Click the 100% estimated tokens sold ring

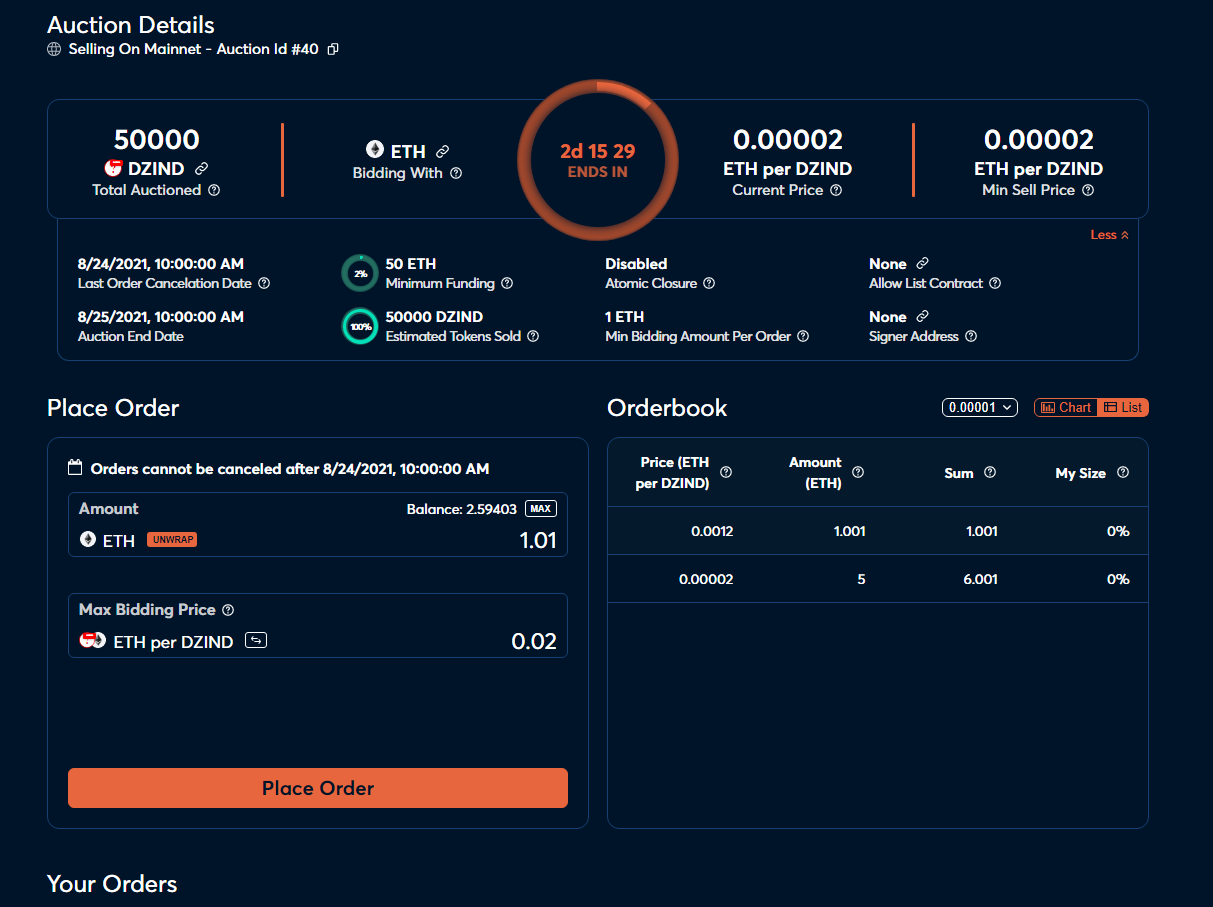(360, 326)
